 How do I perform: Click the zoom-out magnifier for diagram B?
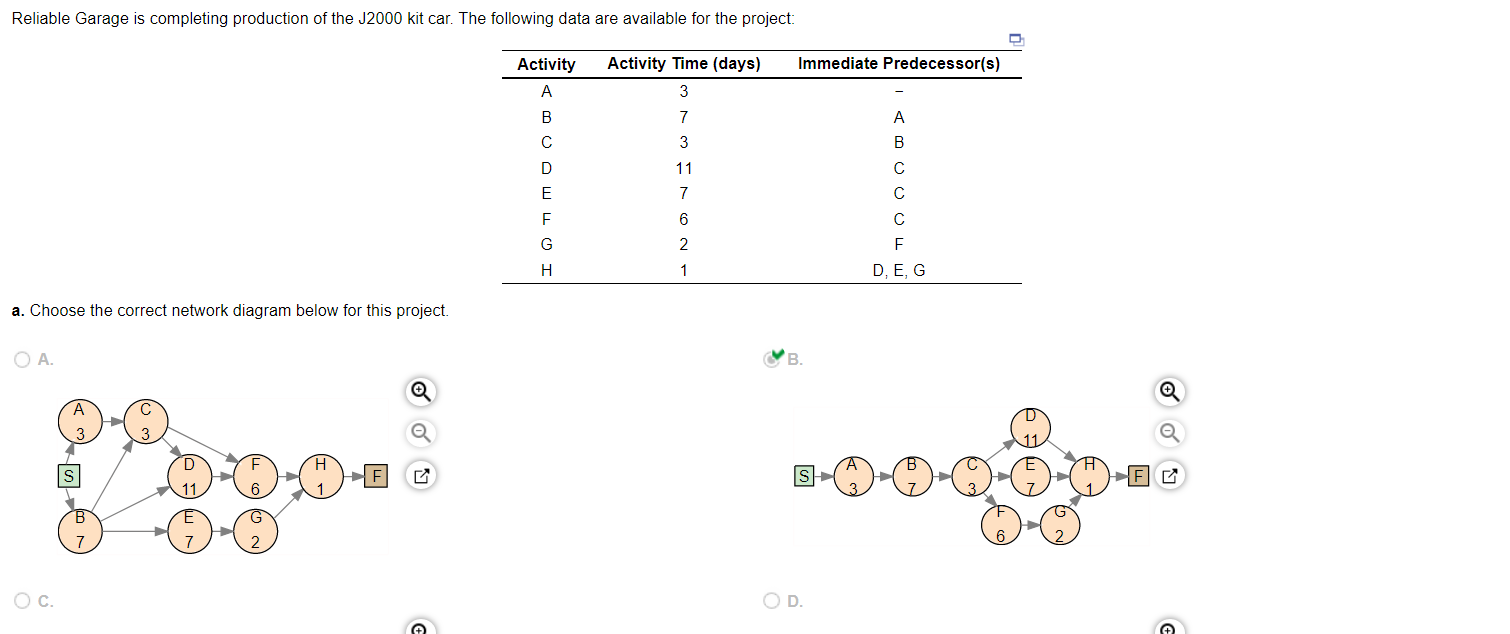[x=1169, y=432]
